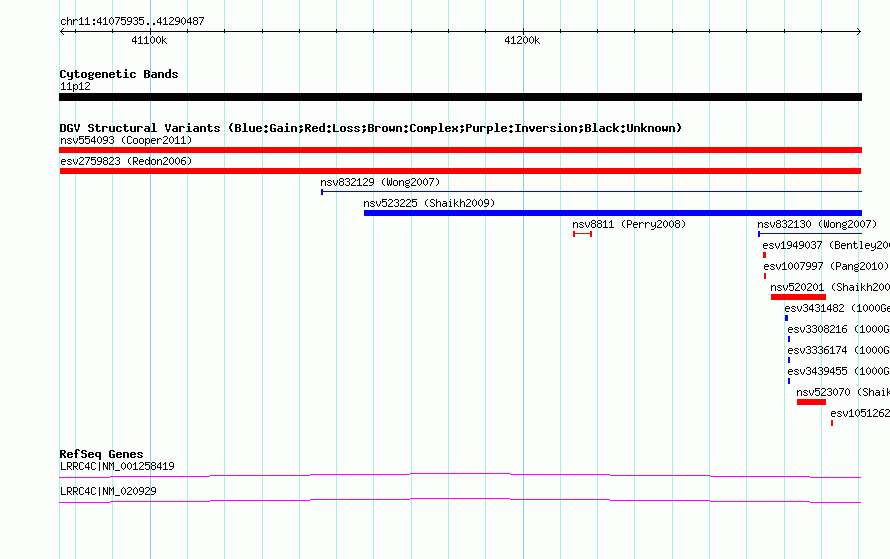
Task: Select the blue nsv832130 gain line
Action: tap(810, 234)
